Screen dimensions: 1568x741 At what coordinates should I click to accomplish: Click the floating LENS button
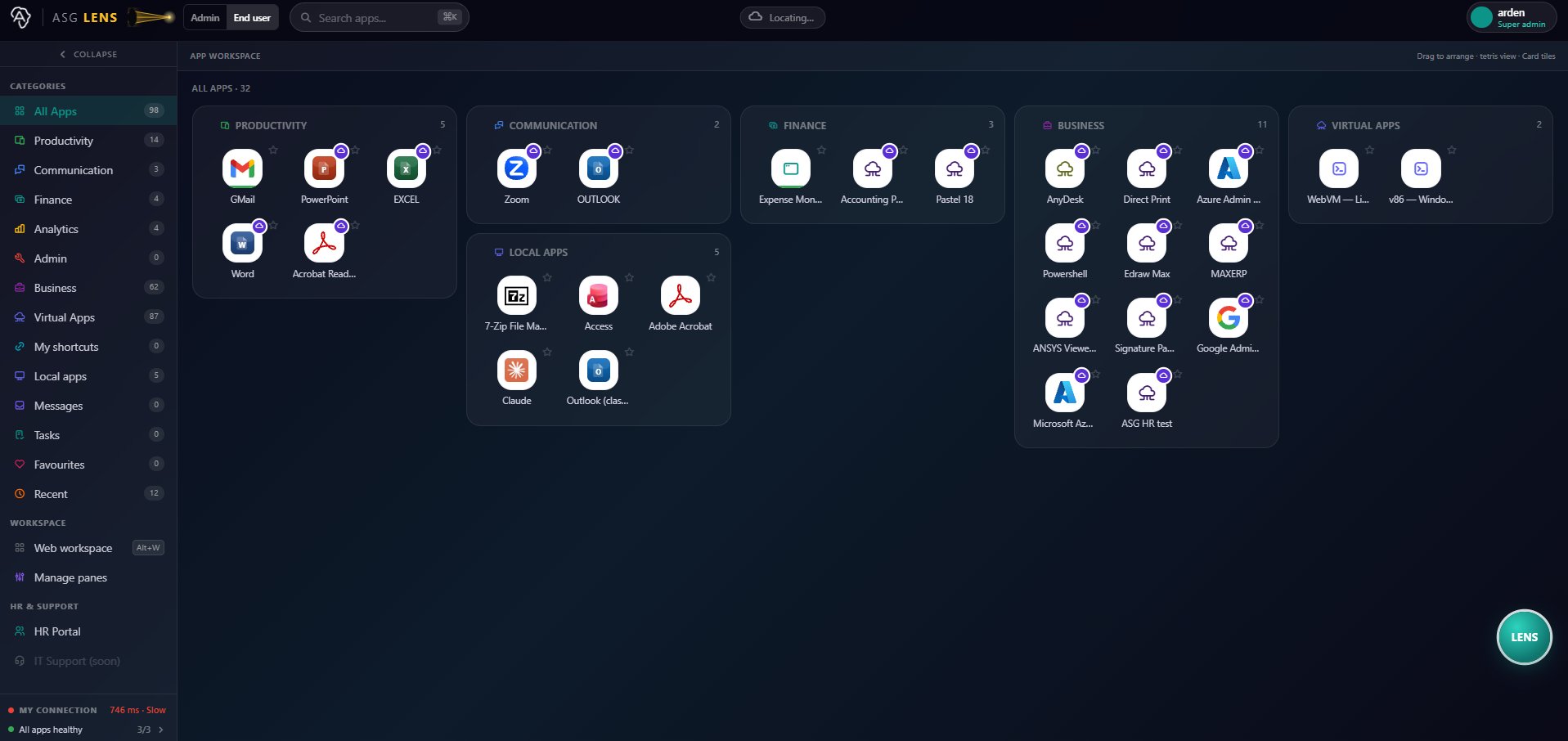point(1524,637)
